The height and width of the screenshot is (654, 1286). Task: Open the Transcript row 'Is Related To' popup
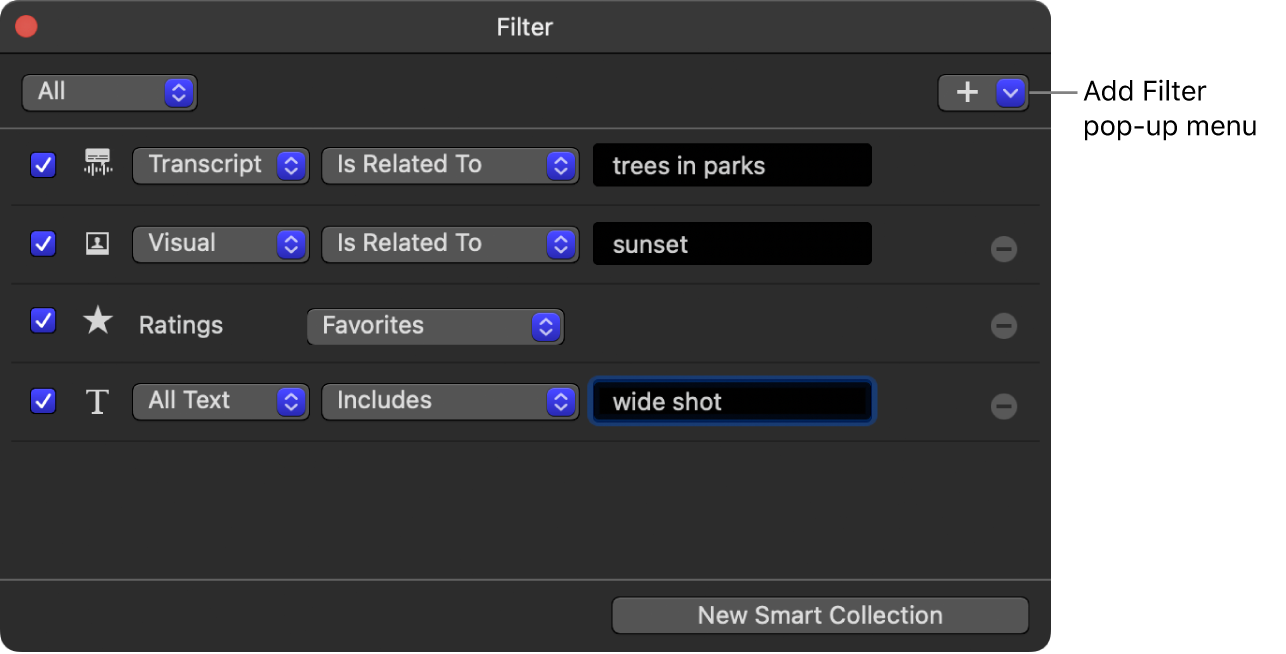(450, 165)
